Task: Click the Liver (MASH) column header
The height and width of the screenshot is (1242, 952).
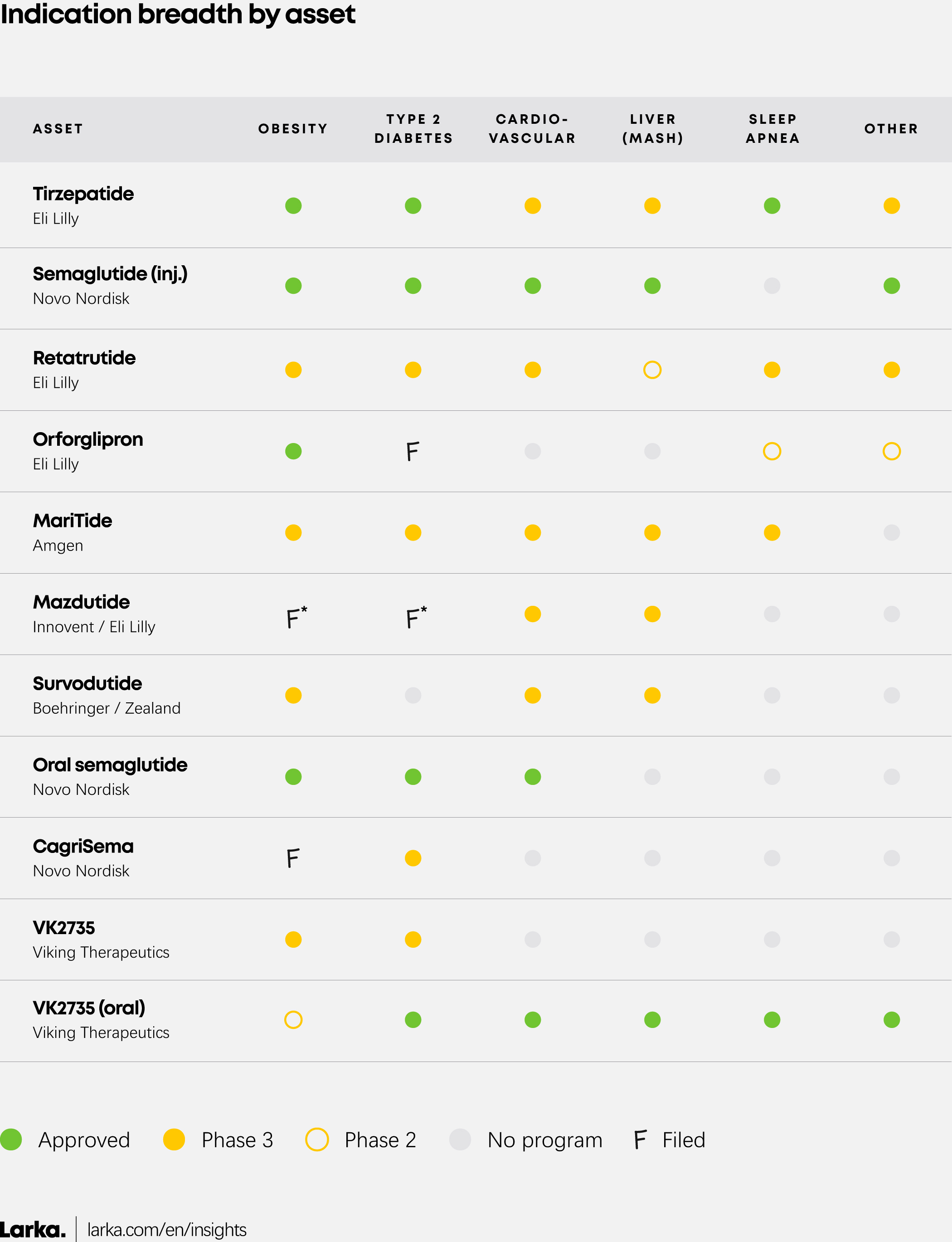Action: tap(653, 129)
